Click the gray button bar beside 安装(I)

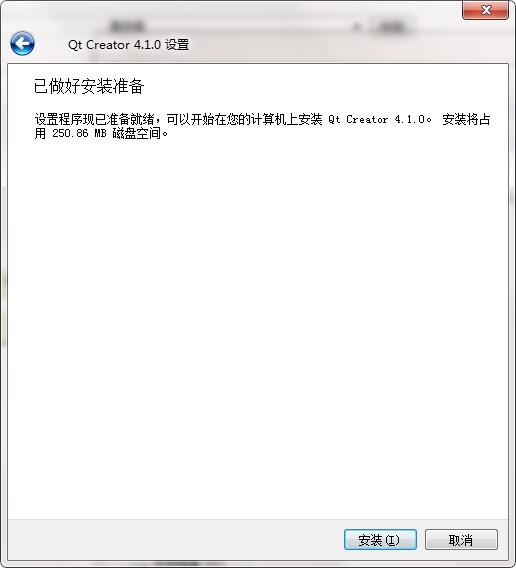174,540
